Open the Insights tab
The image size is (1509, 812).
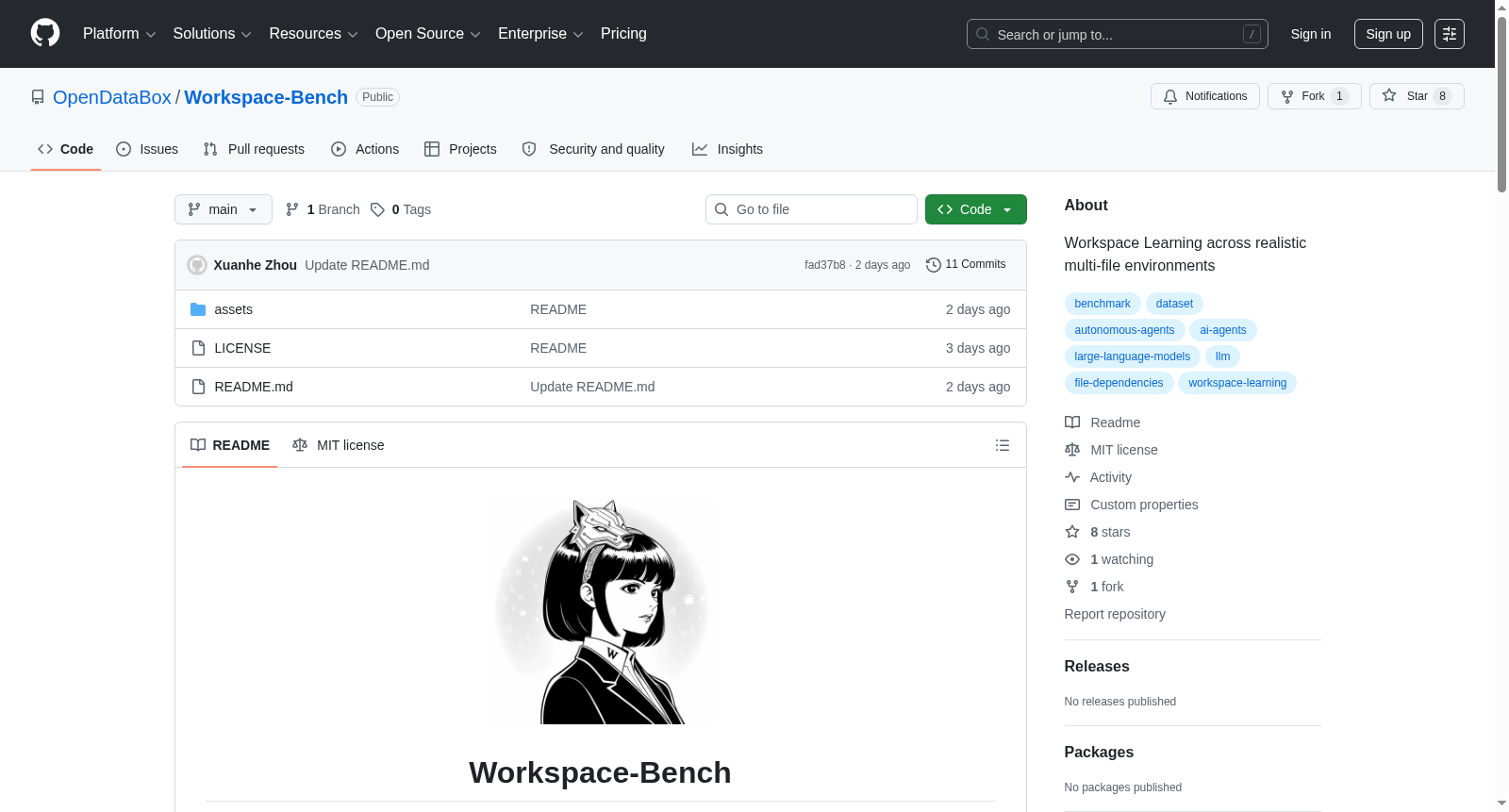727,149
